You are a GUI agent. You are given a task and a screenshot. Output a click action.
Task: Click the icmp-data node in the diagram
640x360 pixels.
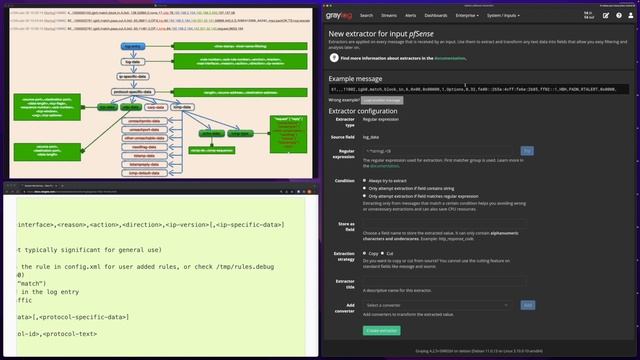coord(182,107)
